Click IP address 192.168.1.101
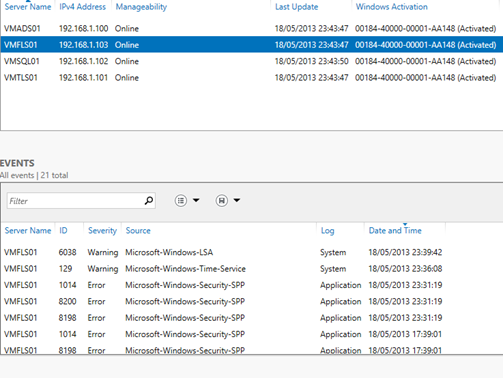This screenshot has width=503, height=378. (x=83, y=77)
